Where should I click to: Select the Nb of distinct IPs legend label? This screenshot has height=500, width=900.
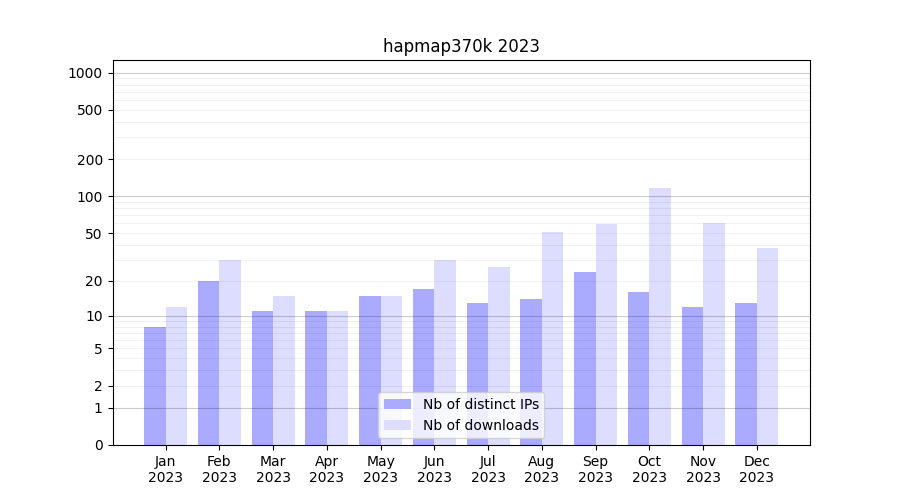coord(480,404)
